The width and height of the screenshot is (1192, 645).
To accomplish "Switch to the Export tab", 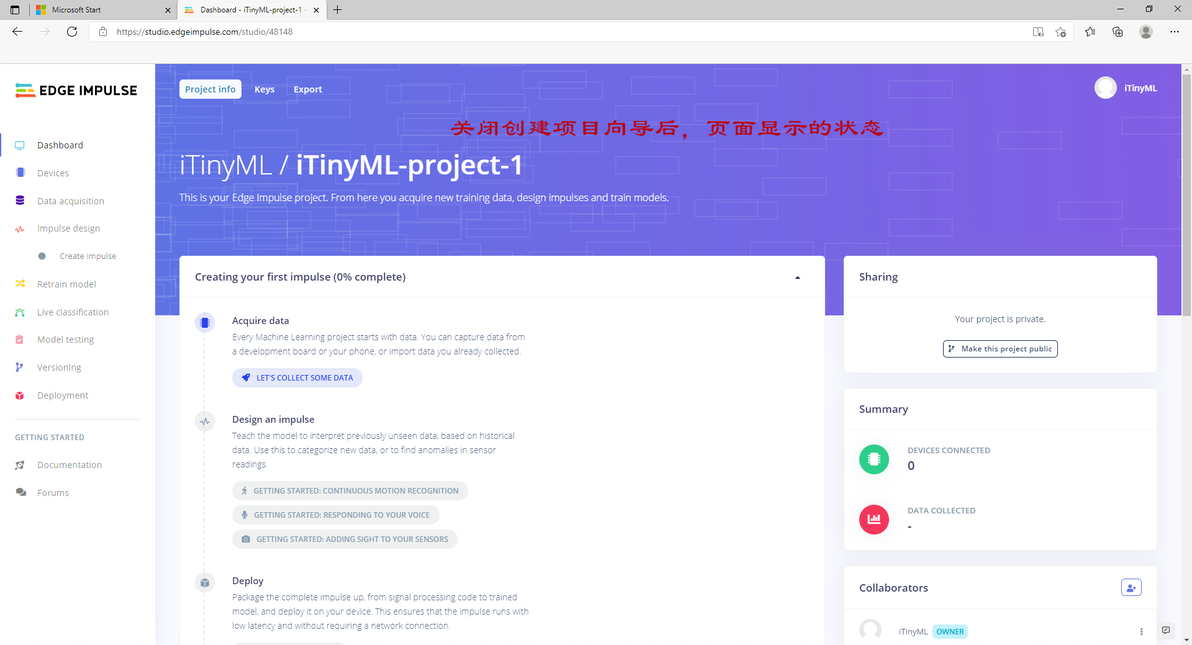I will [308, 89].
